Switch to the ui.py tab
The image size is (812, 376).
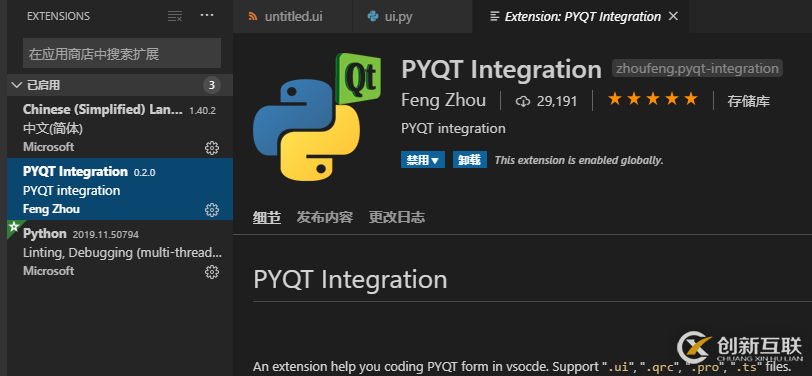pos(412,17)
